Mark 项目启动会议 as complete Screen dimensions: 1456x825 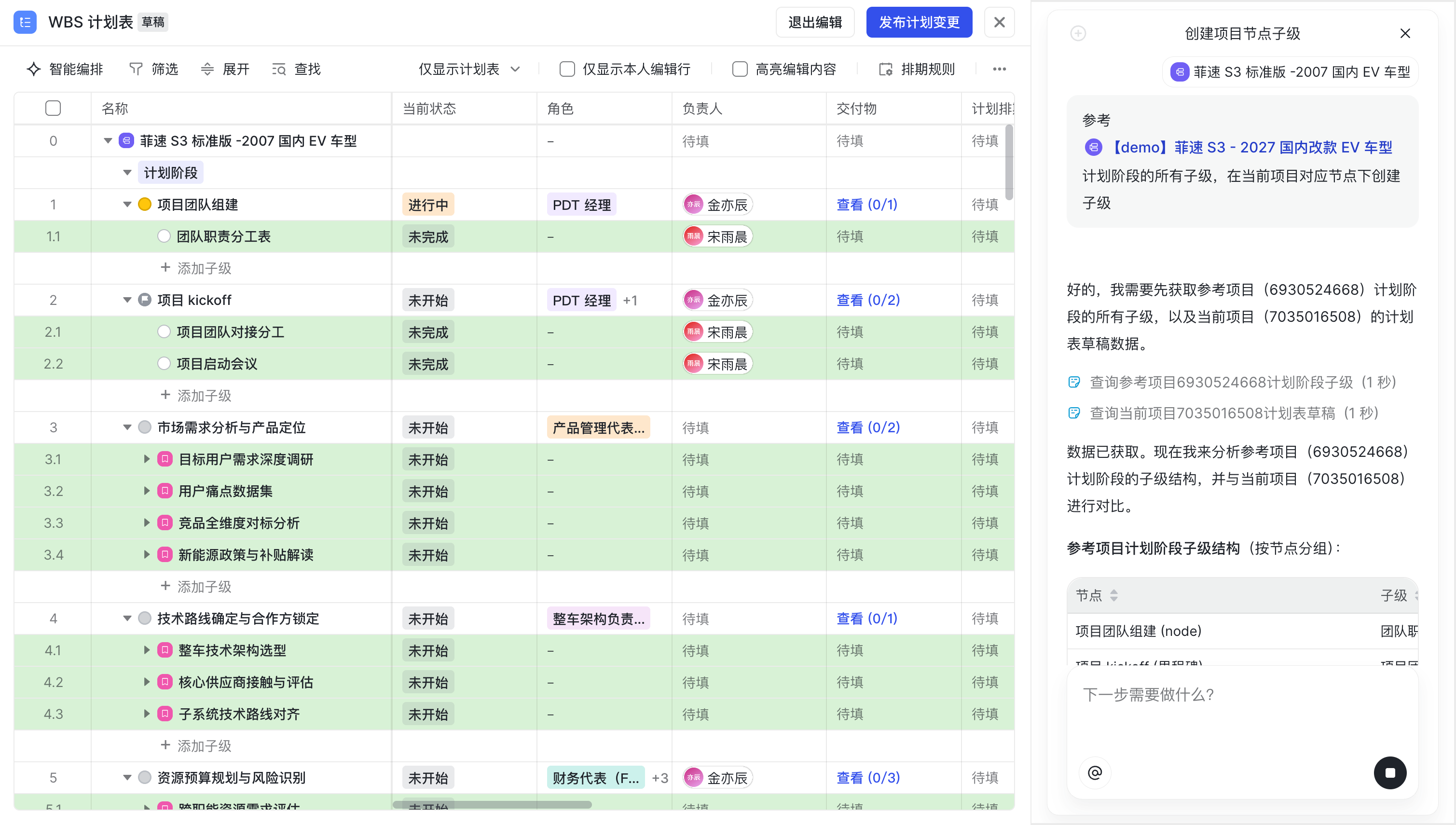click(x=164, y=363)
